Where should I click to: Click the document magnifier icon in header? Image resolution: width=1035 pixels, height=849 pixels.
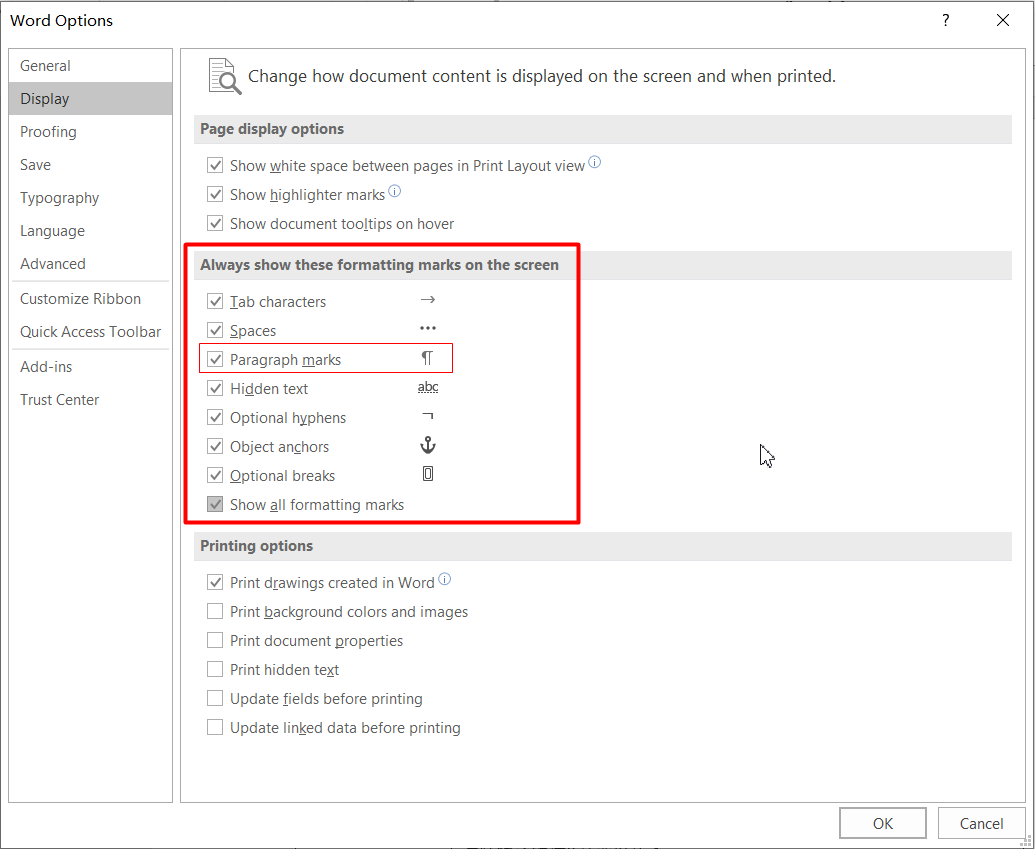224,76
